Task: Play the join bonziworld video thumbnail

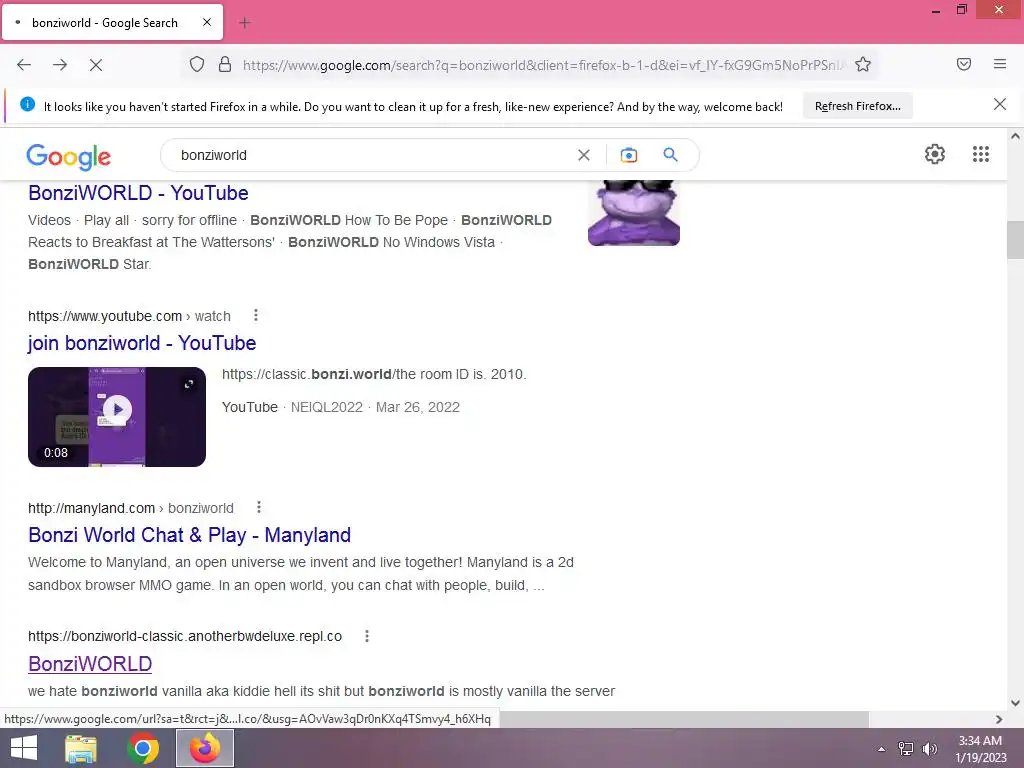Action: click(x=117, y=417)
